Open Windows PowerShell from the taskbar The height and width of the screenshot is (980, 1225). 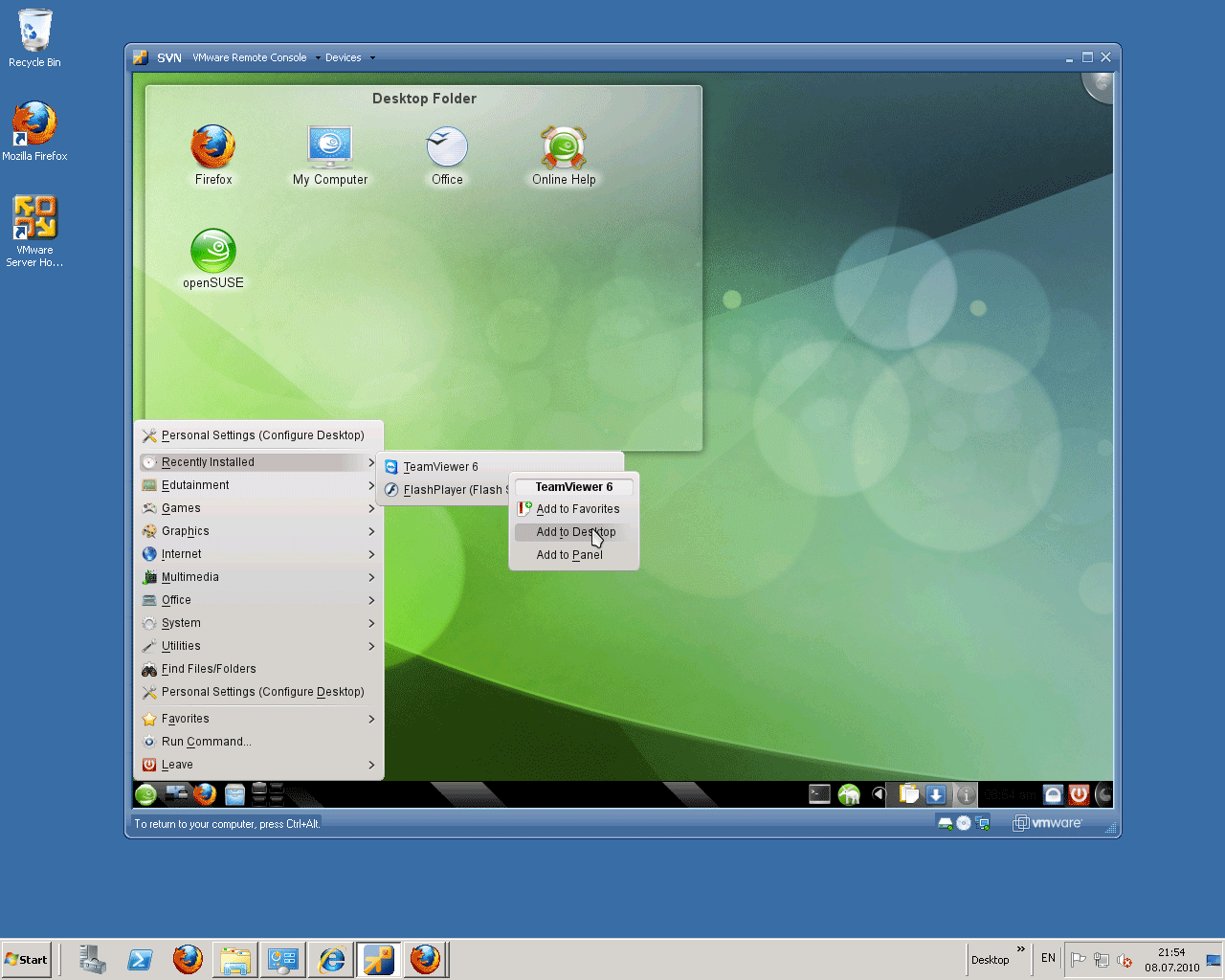(x=141, y=959)
